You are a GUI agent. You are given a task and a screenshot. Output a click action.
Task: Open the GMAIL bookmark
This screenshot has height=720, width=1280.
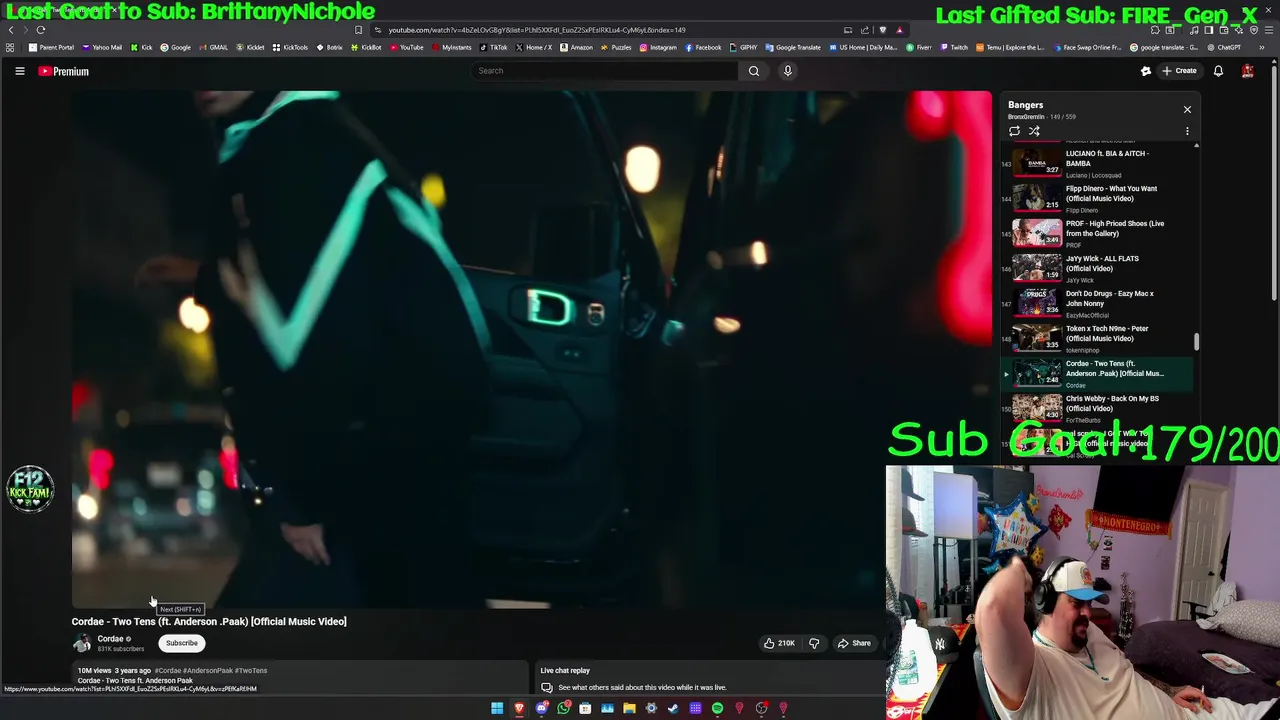[x=213, y=47]
